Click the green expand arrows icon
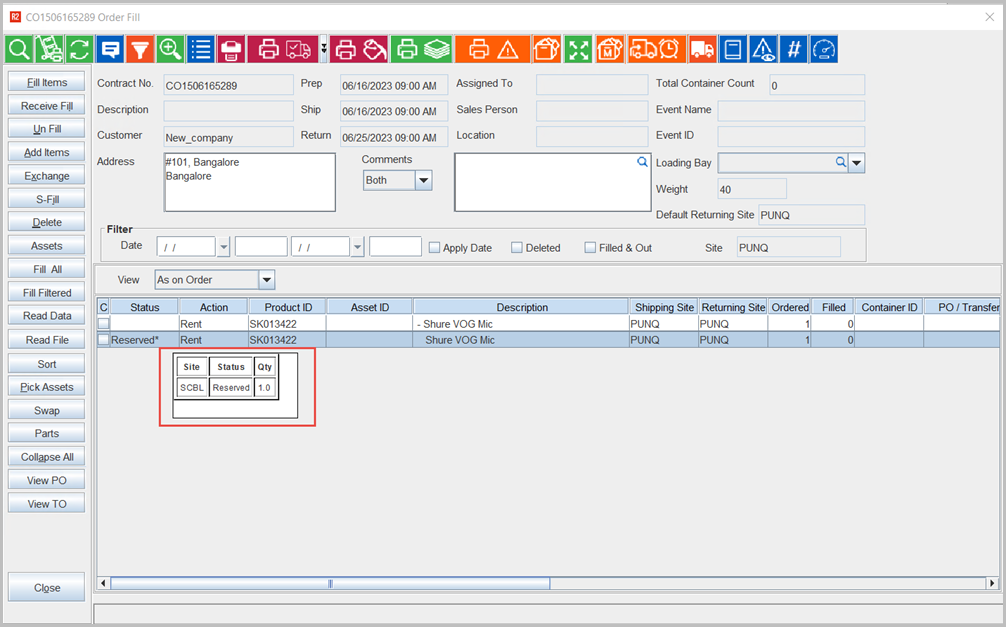 tap(578, 49)
